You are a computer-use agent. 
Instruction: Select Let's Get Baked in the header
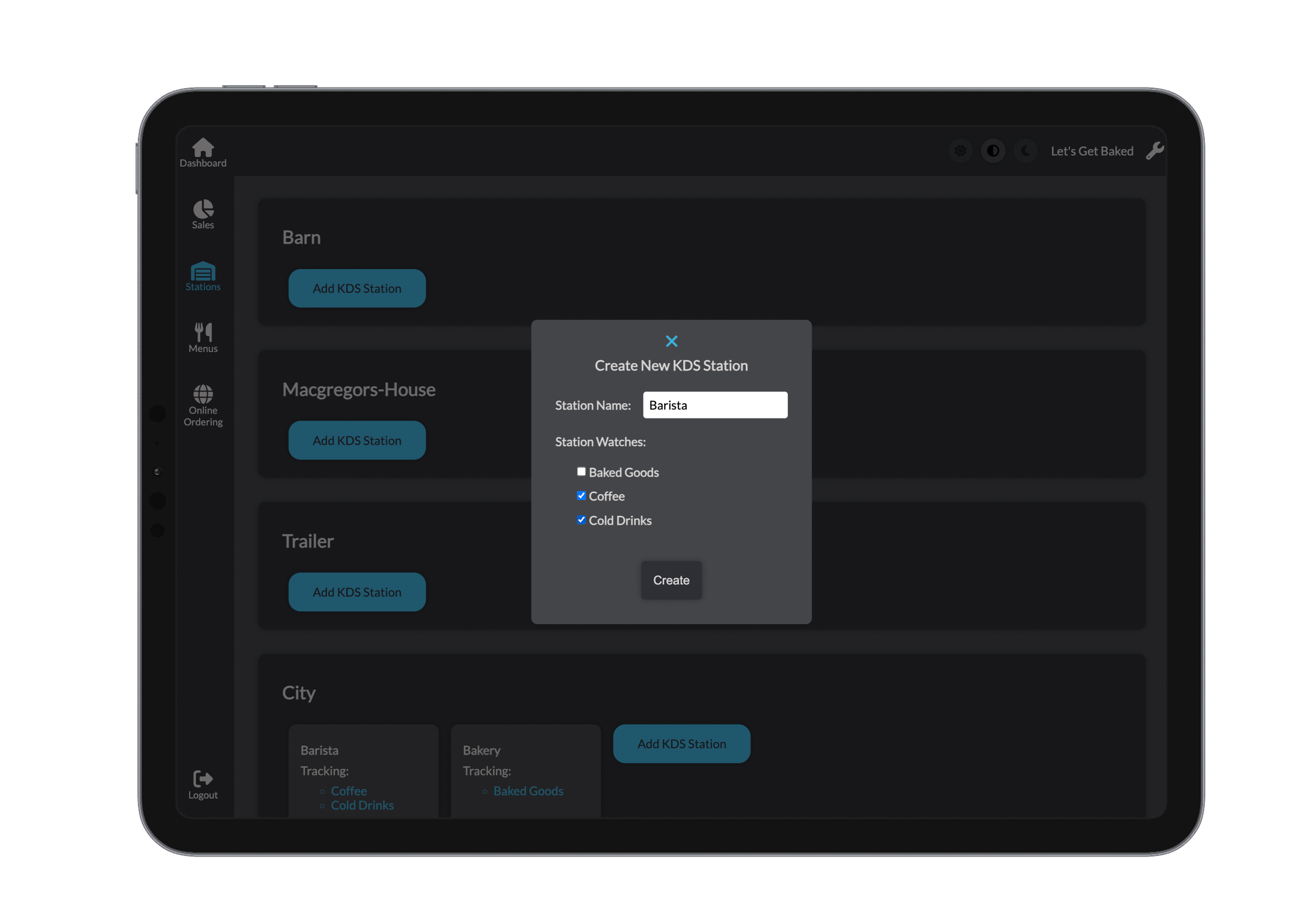click(x=1091, y=150)
